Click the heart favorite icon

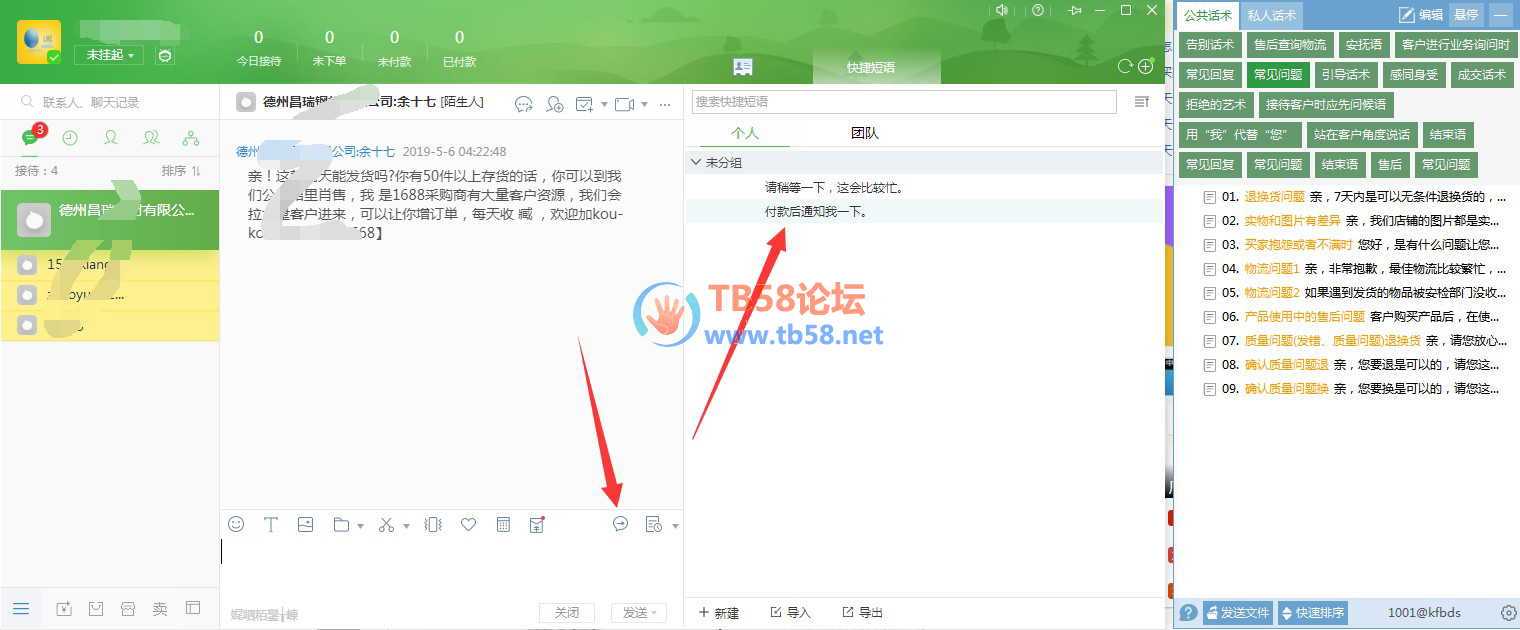click(468, 524)
